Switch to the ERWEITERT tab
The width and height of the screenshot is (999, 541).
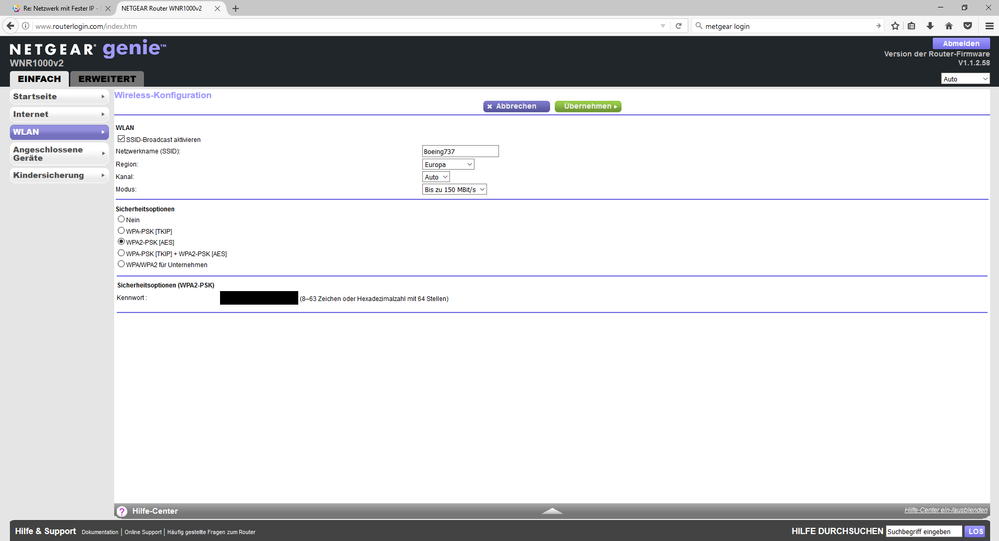point(107,79)
